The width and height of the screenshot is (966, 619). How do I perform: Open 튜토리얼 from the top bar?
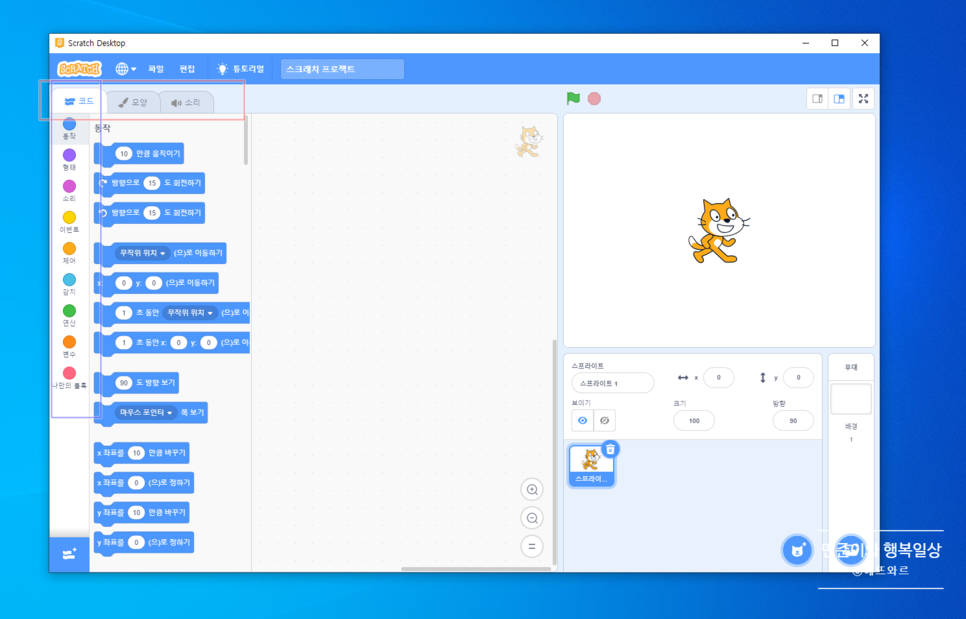[x=241, y=69]
